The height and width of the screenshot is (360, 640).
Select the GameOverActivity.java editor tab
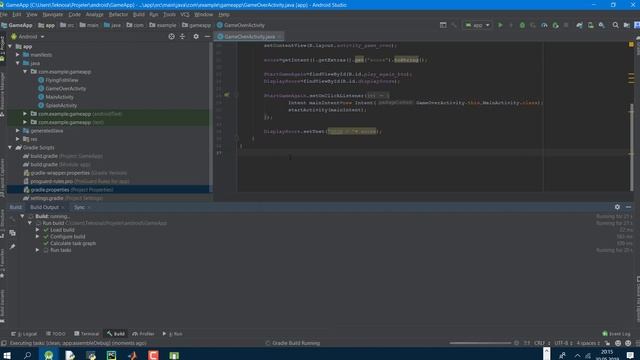point(249,37)
